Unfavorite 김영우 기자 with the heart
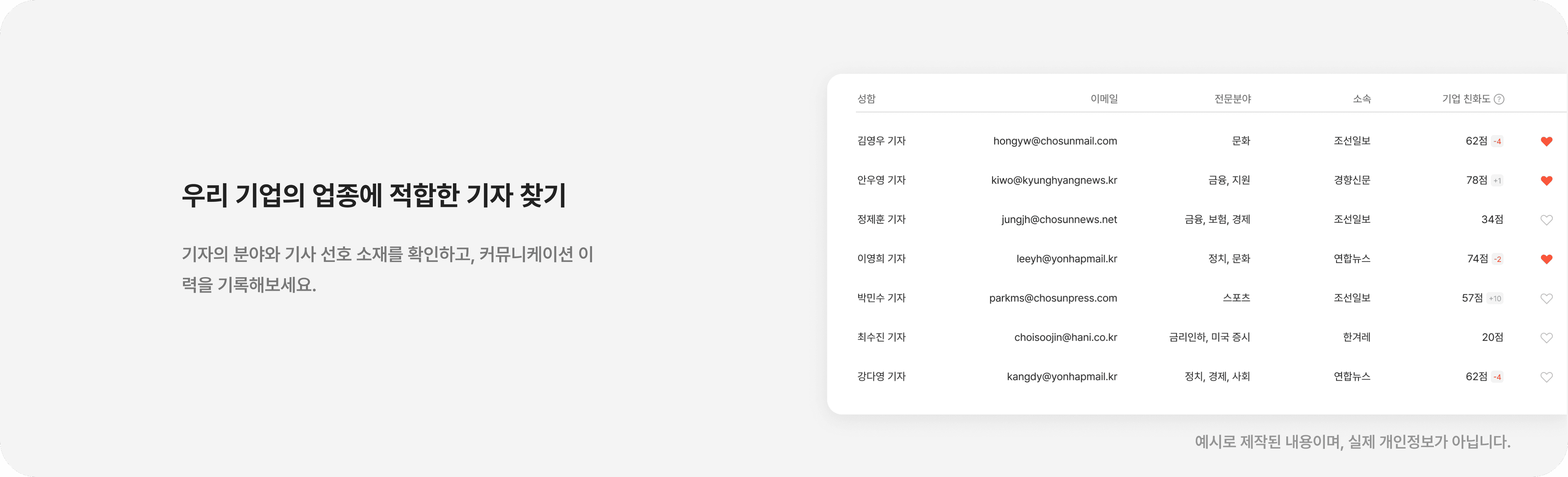 [1546, 141]
